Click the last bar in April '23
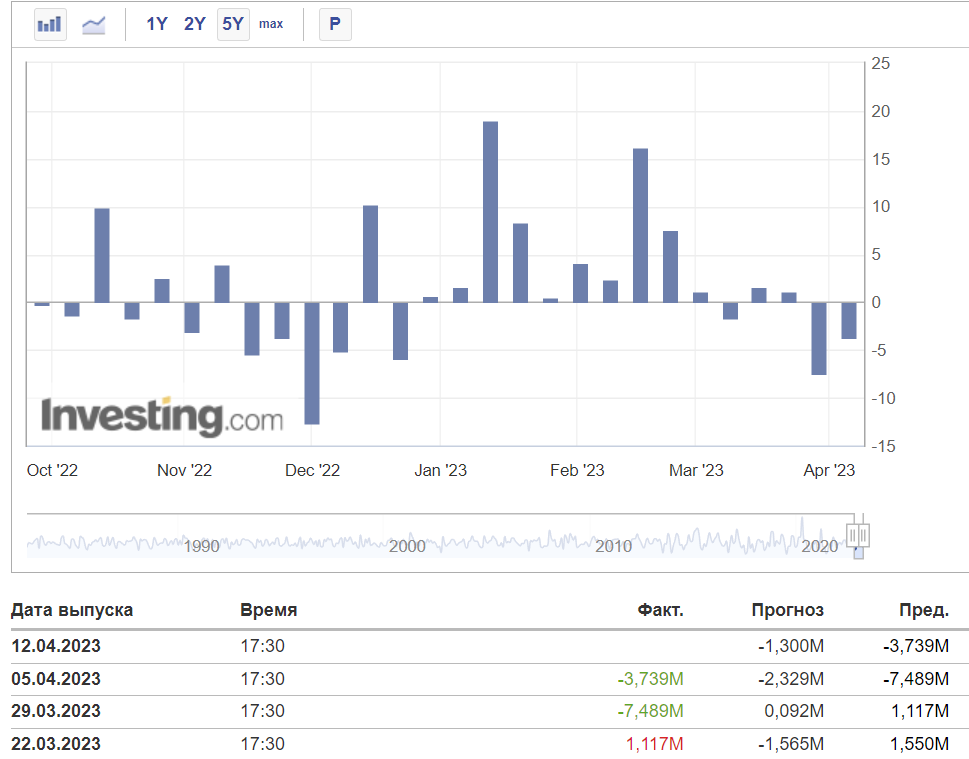 coord(848,320)
